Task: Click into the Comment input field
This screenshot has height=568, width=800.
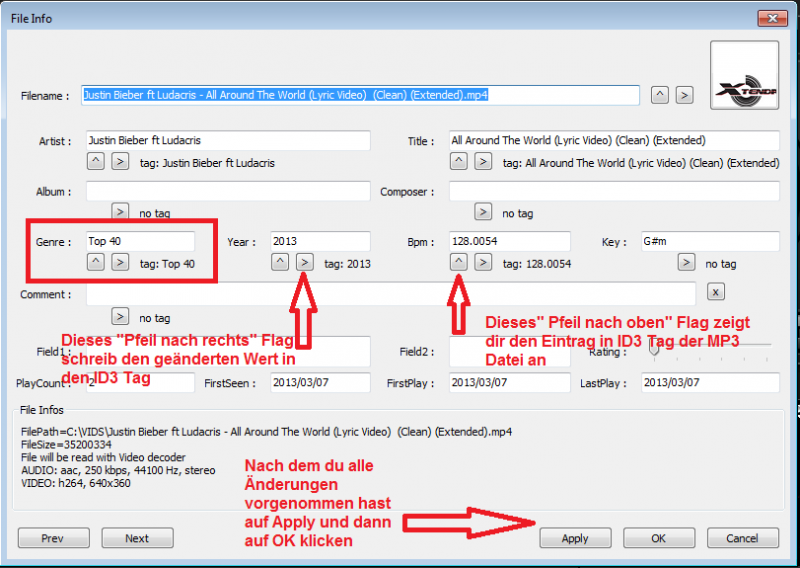Action: point(391,294)
